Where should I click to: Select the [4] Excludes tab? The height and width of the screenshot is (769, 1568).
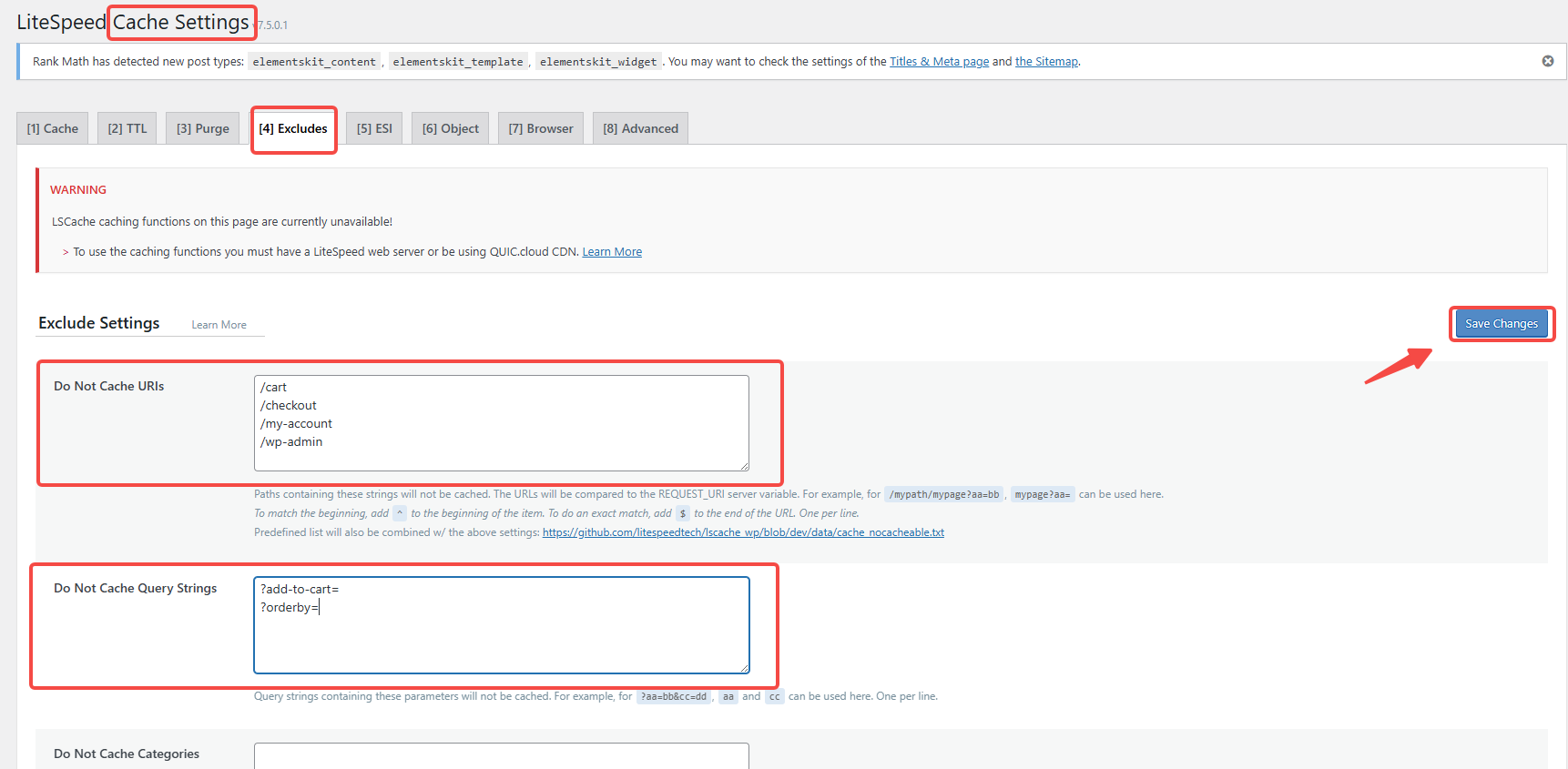pos(293,128)
